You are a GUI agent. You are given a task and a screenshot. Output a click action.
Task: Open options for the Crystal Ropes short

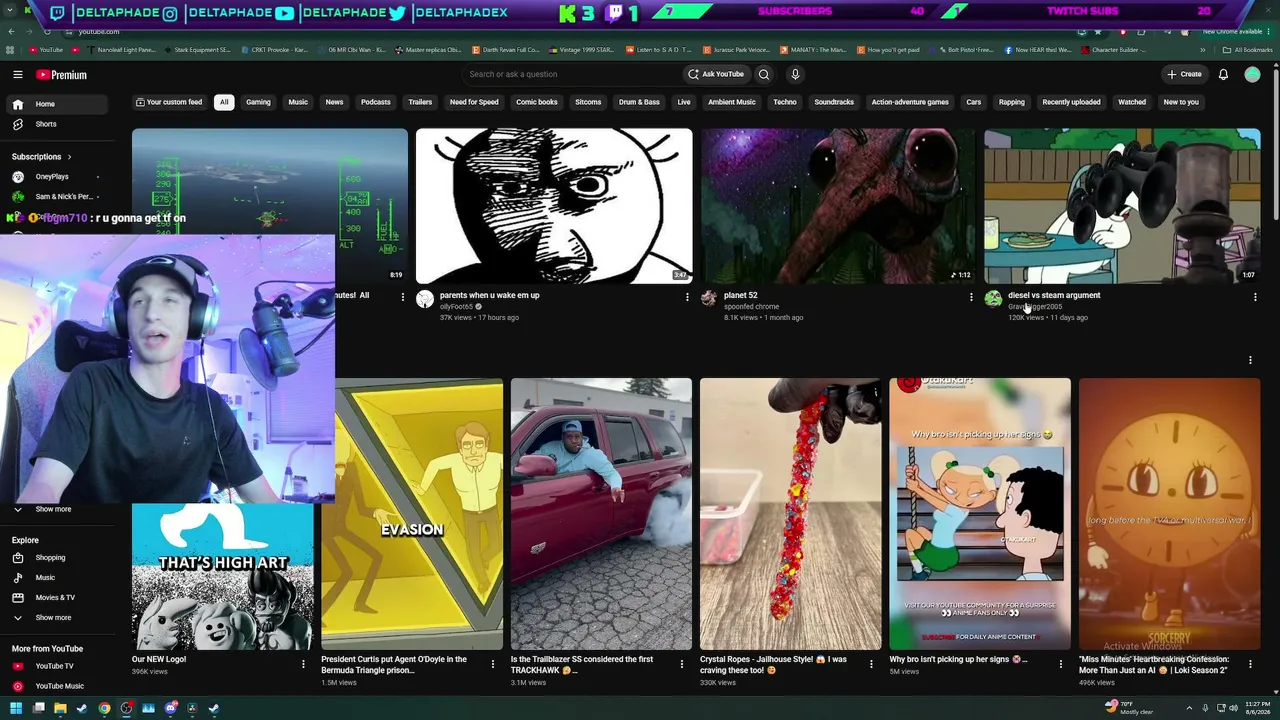pyautogui.click(x=871, y=663)
